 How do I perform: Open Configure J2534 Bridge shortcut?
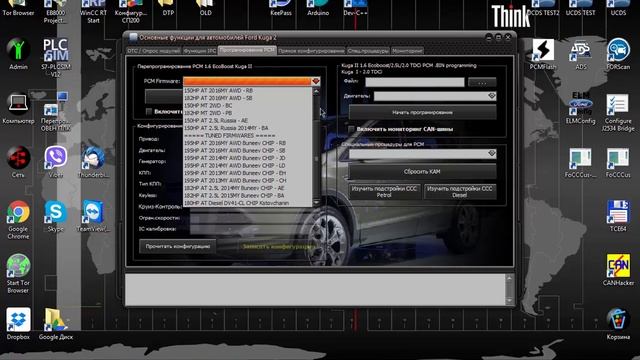(618, 112)
